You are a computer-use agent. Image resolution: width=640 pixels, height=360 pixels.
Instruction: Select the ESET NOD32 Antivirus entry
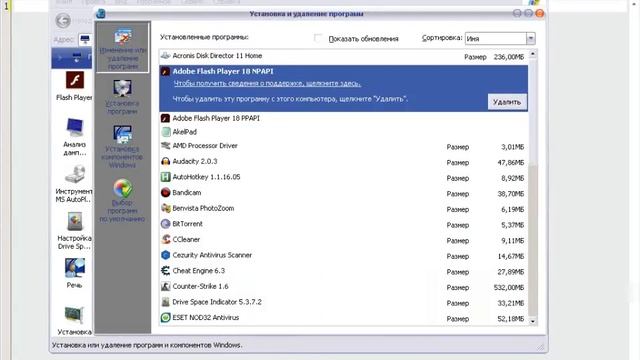[343, 318]
